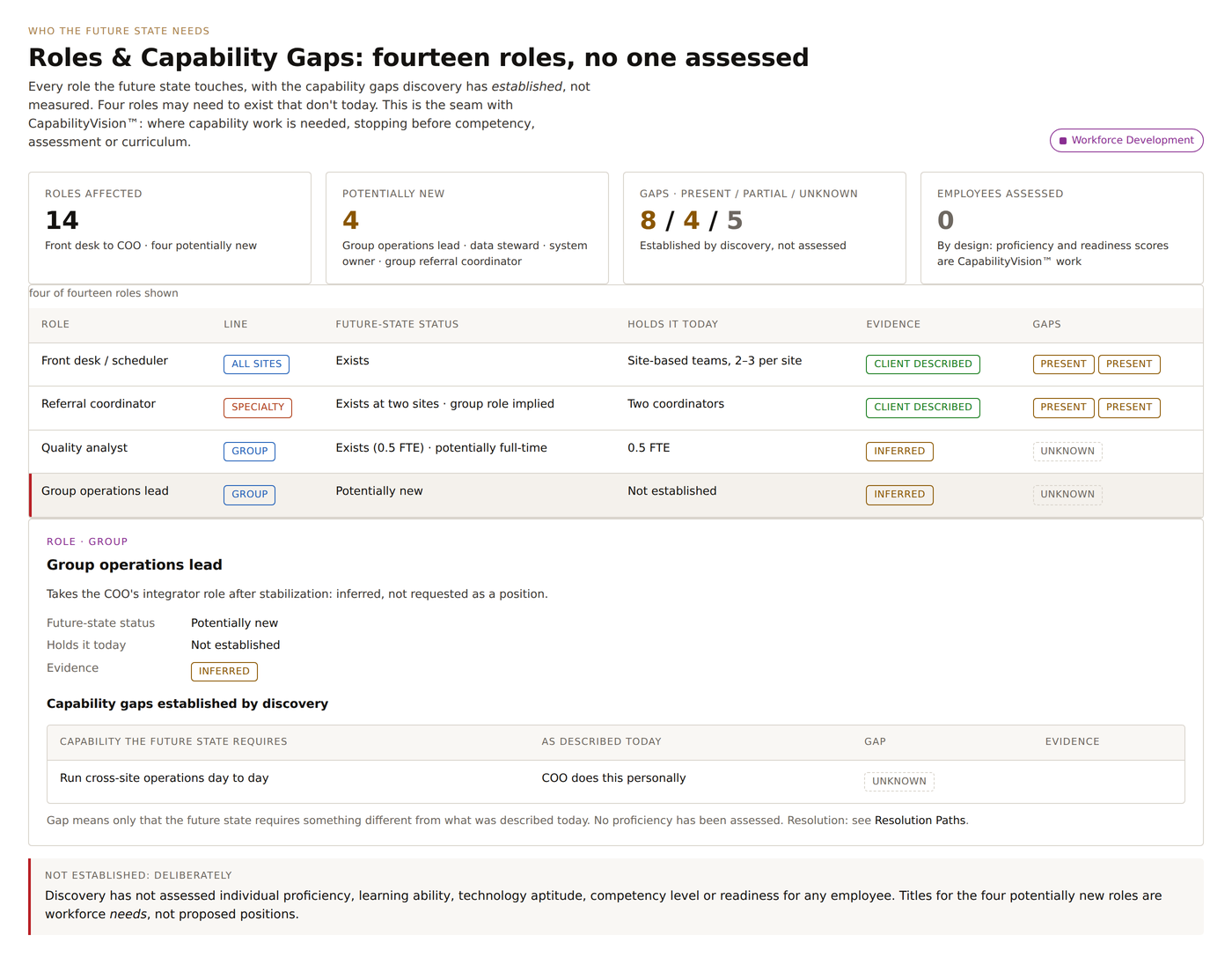The image size is (1232, 972).
Task: Click the 'Capability gaps established by discovery' heading
Action: coord(187,703)
